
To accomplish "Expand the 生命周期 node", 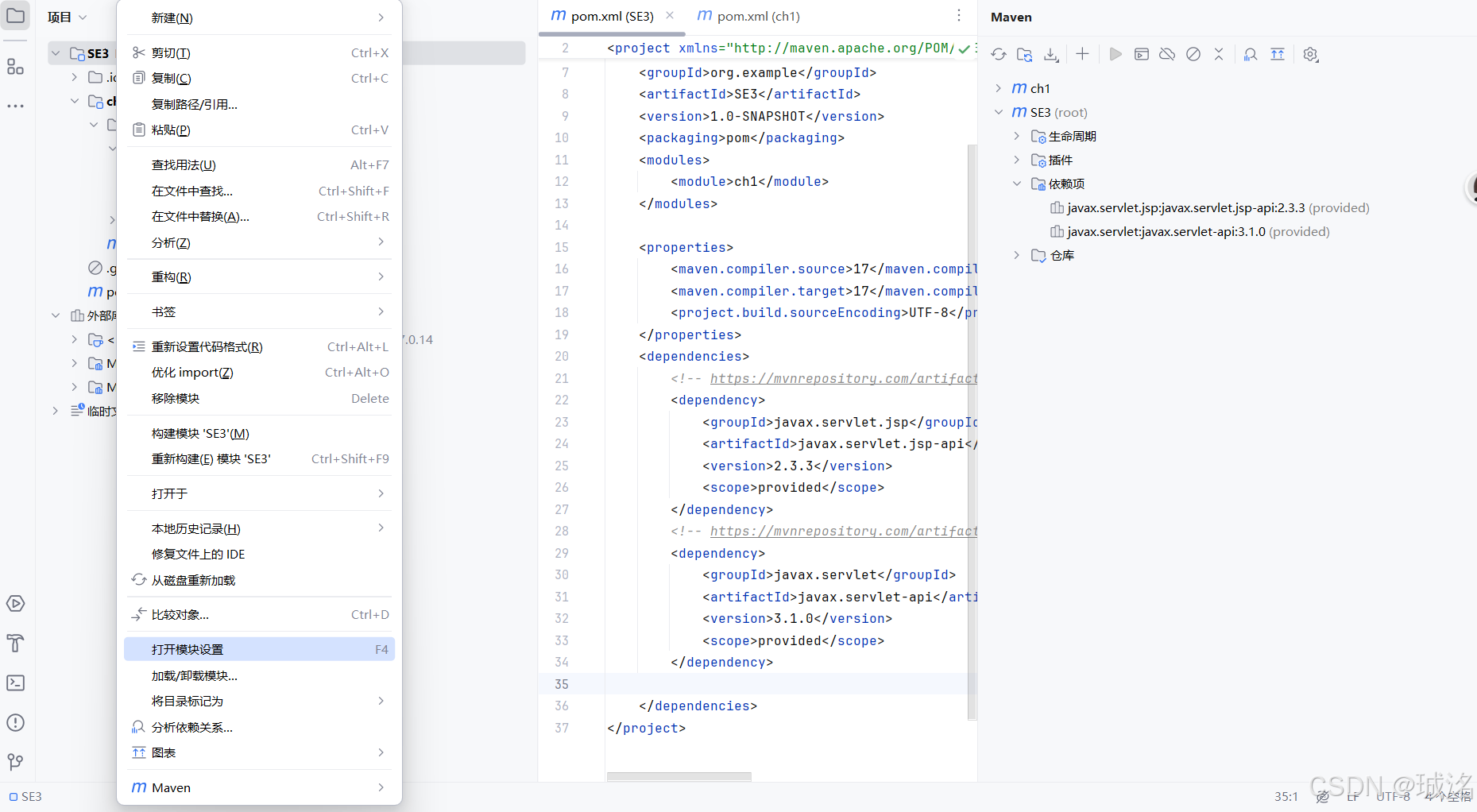I will [x=1016, y=136].
